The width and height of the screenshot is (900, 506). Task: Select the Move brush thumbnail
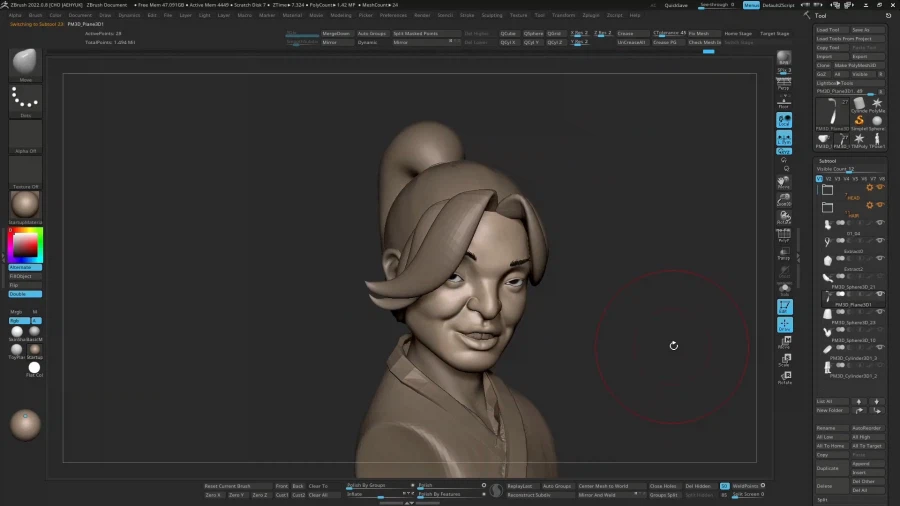click(25, 64)
